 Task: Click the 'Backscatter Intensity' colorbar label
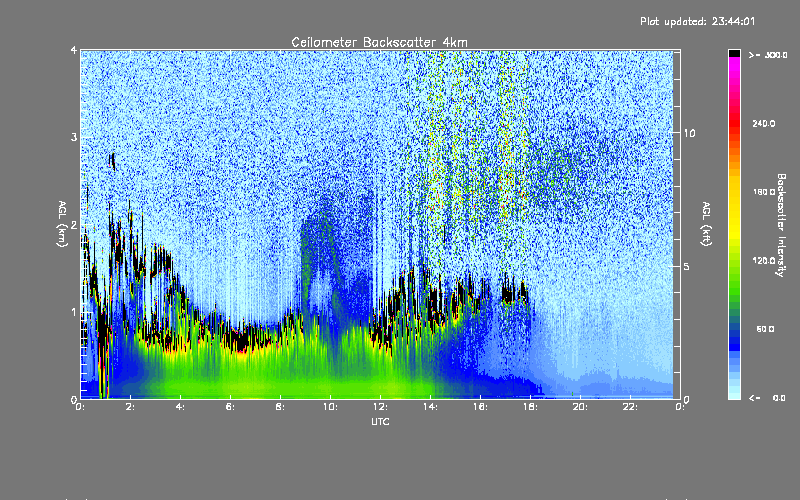[x=781, y=225]
